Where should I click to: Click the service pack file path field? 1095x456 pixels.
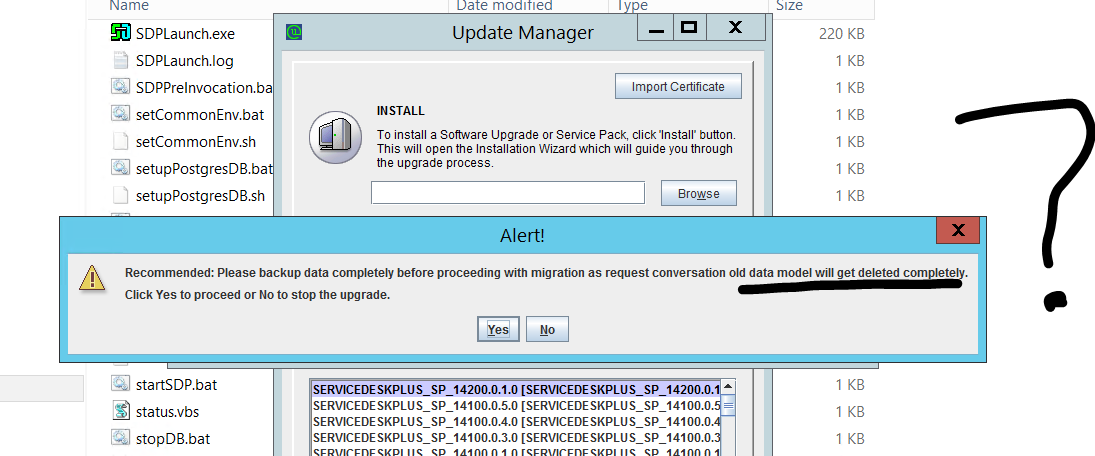pyautogui.click(x=508, y=193)
